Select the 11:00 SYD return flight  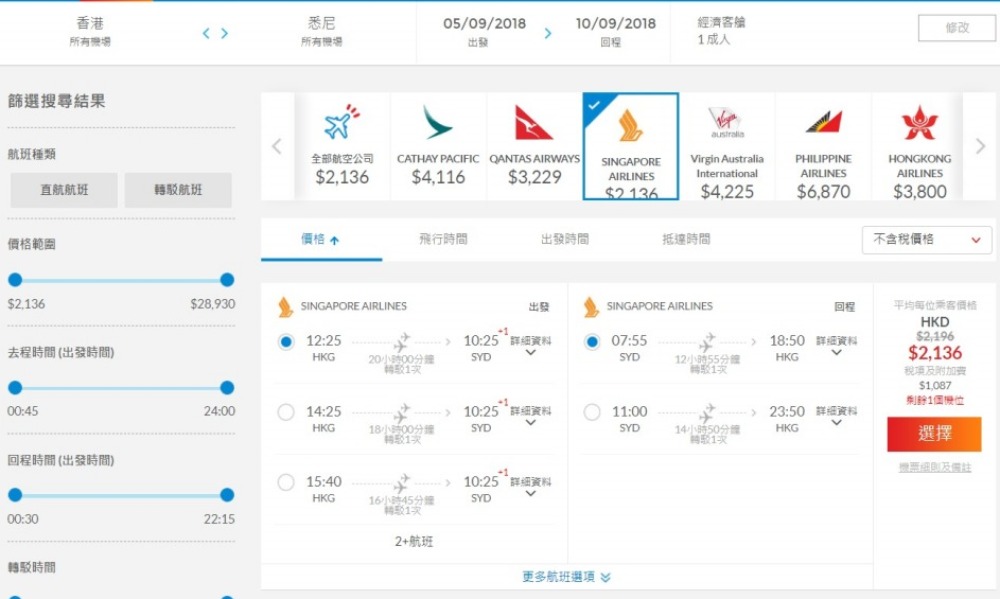point(592,412)
